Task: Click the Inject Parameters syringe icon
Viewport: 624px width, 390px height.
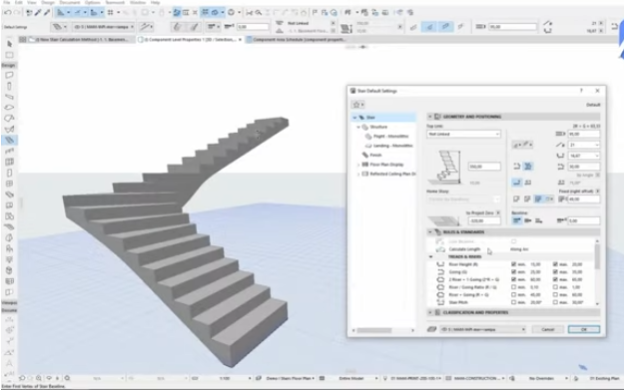Action: pyautogui.click(x=47, y=12)
